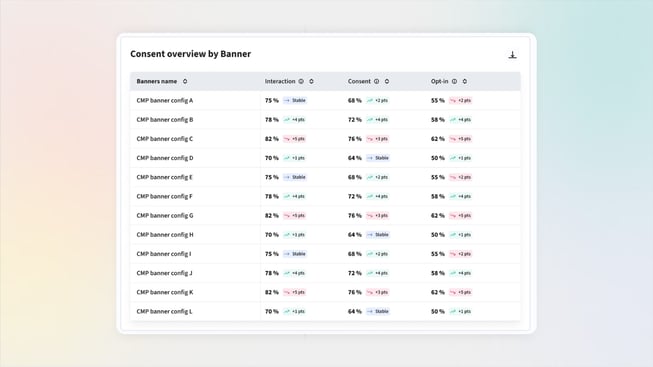Click 78 % interaction value for config J
The image size is (653, 367).
click(x=272, y=273)
